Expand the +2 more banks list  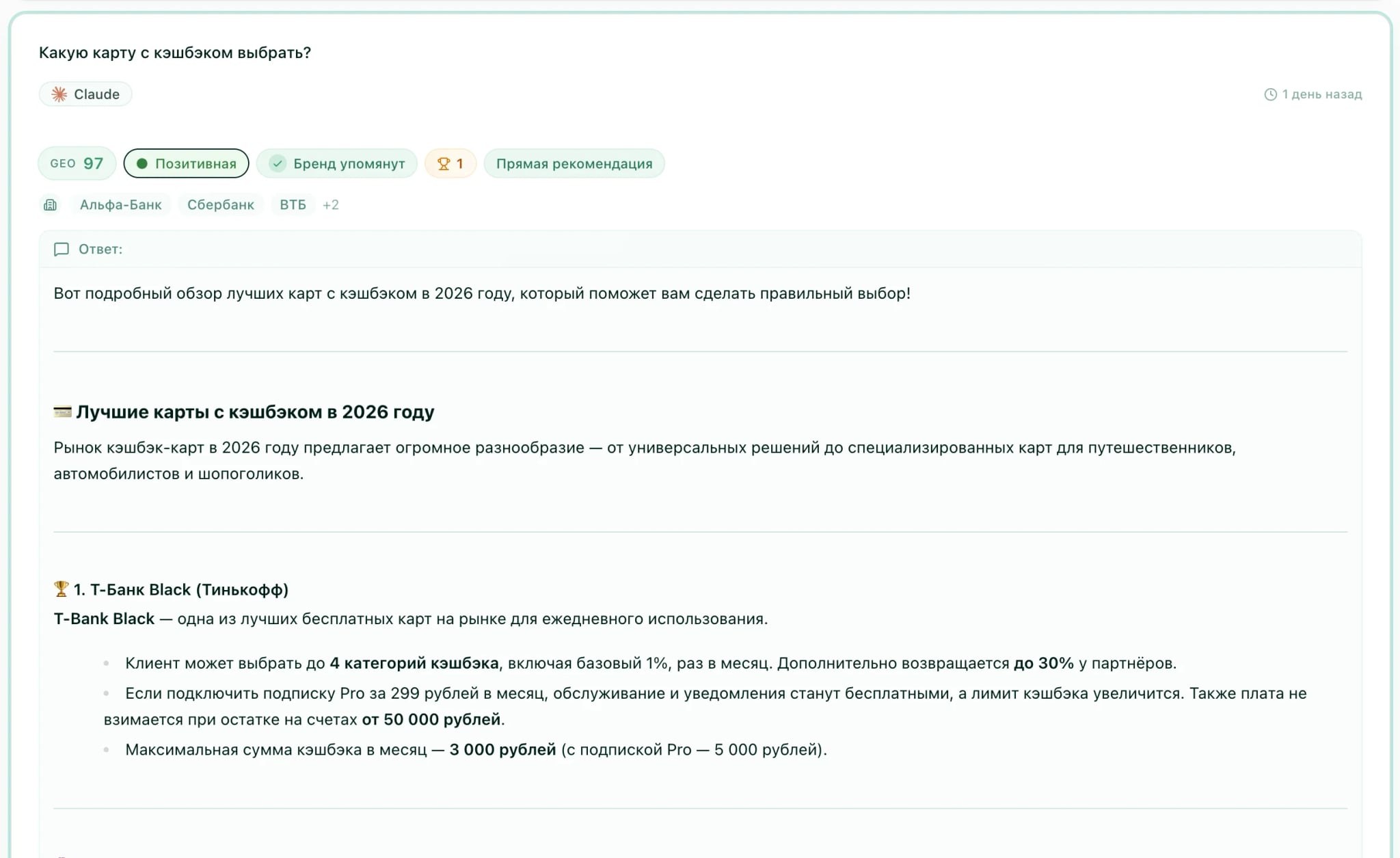[x=331, y=205]
